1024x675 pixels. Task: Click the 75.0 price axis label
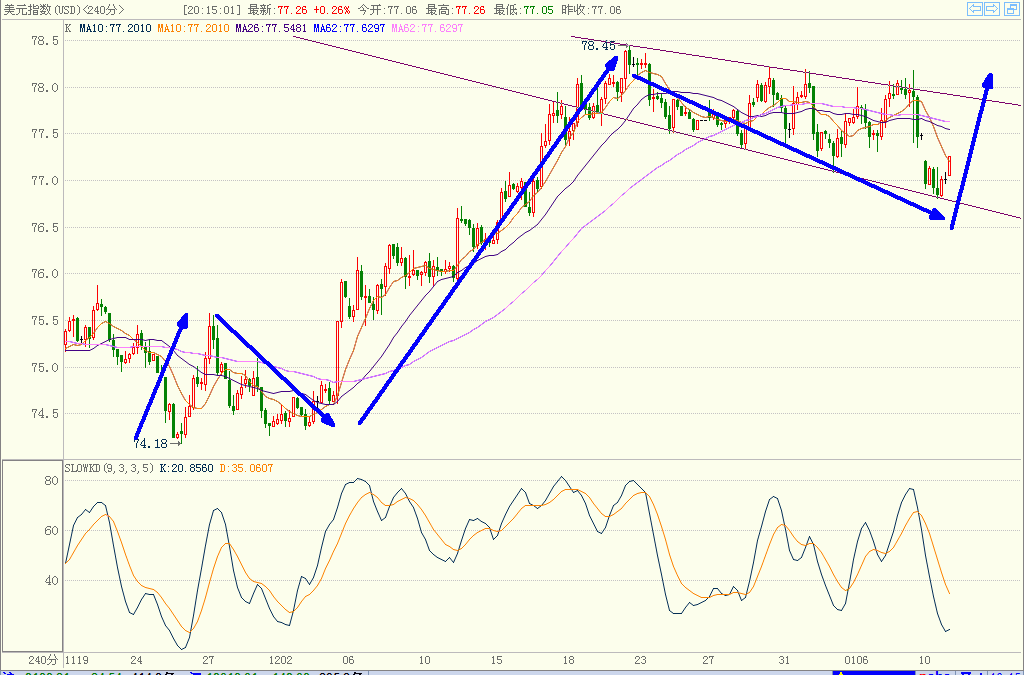tap(44, 368)
